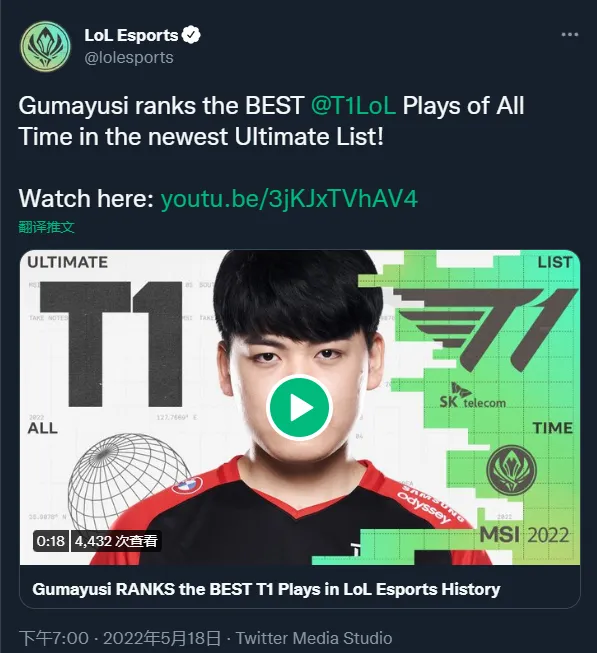Open the LoL Esports profile avatar
597x653 pixels.
pyautogui.click(x=45, y=47)
